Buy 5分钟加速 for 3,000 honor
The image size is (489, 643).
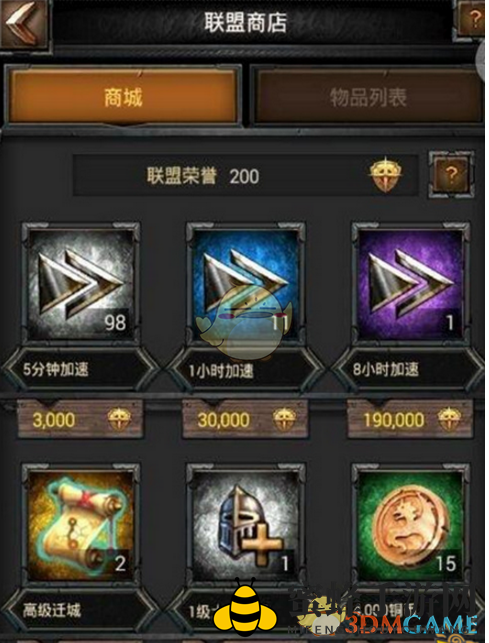click(x=80, y=420)
